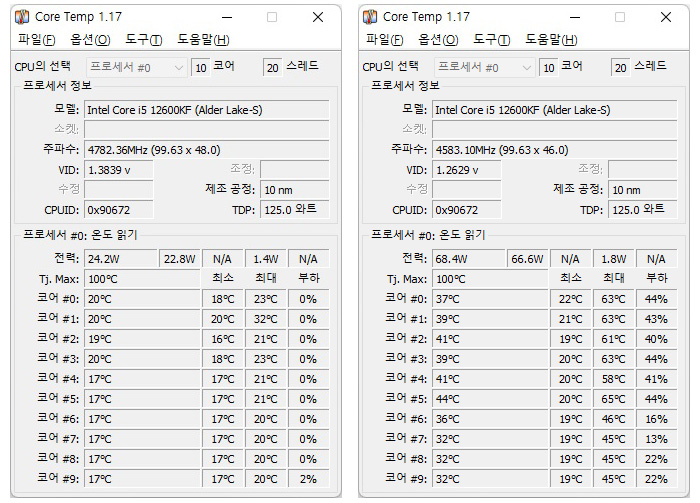Open 도움말(H) menu in left window
This screenshot has width=700, height=503.
click(203, 40)
